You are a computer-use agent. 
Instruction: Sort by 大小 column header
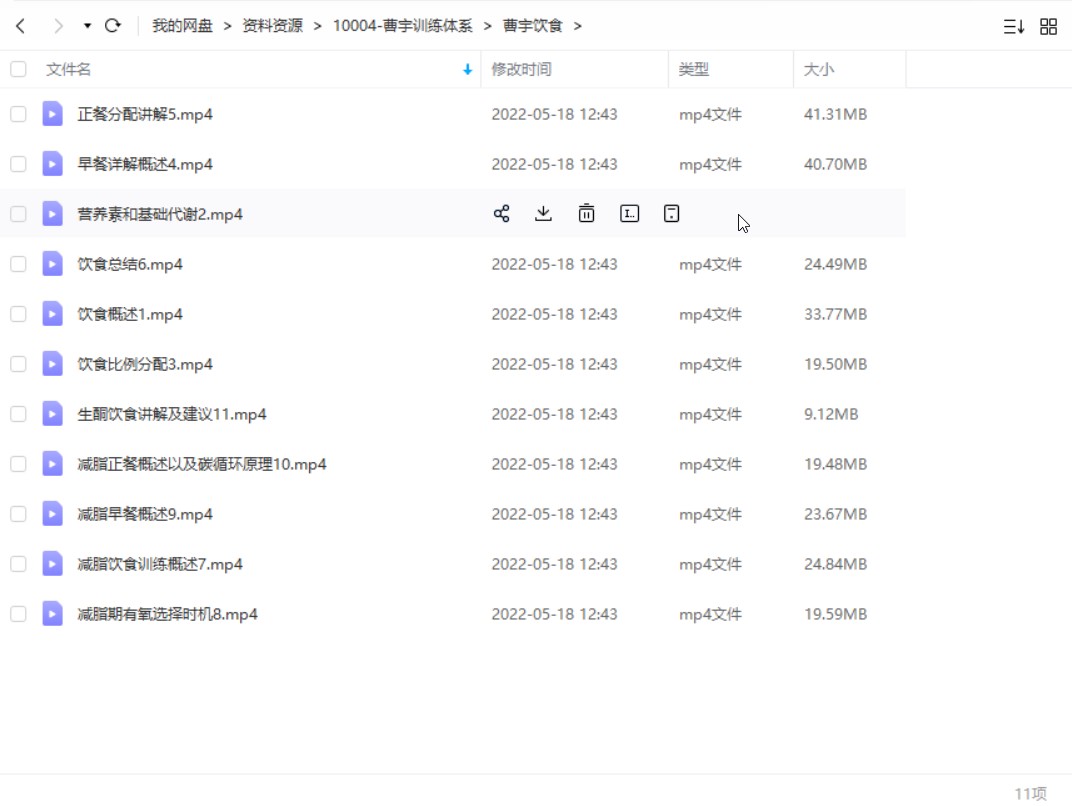pyautogui.click(x=818, y=69)
